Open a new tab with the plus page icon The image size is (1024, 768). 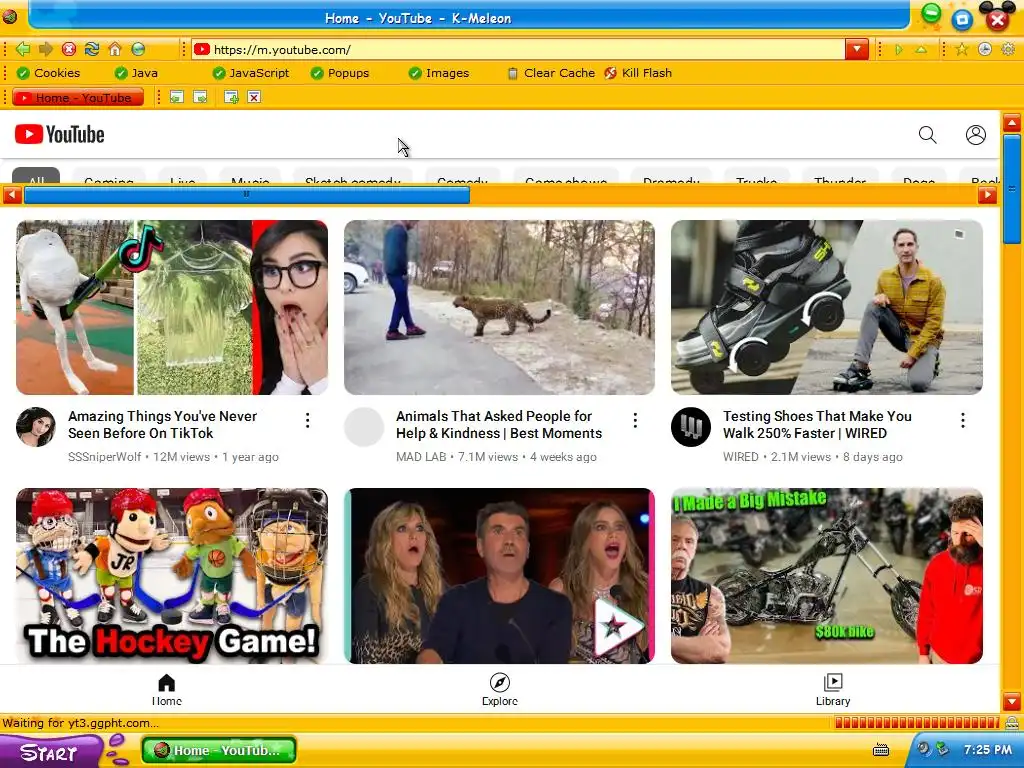231,97
